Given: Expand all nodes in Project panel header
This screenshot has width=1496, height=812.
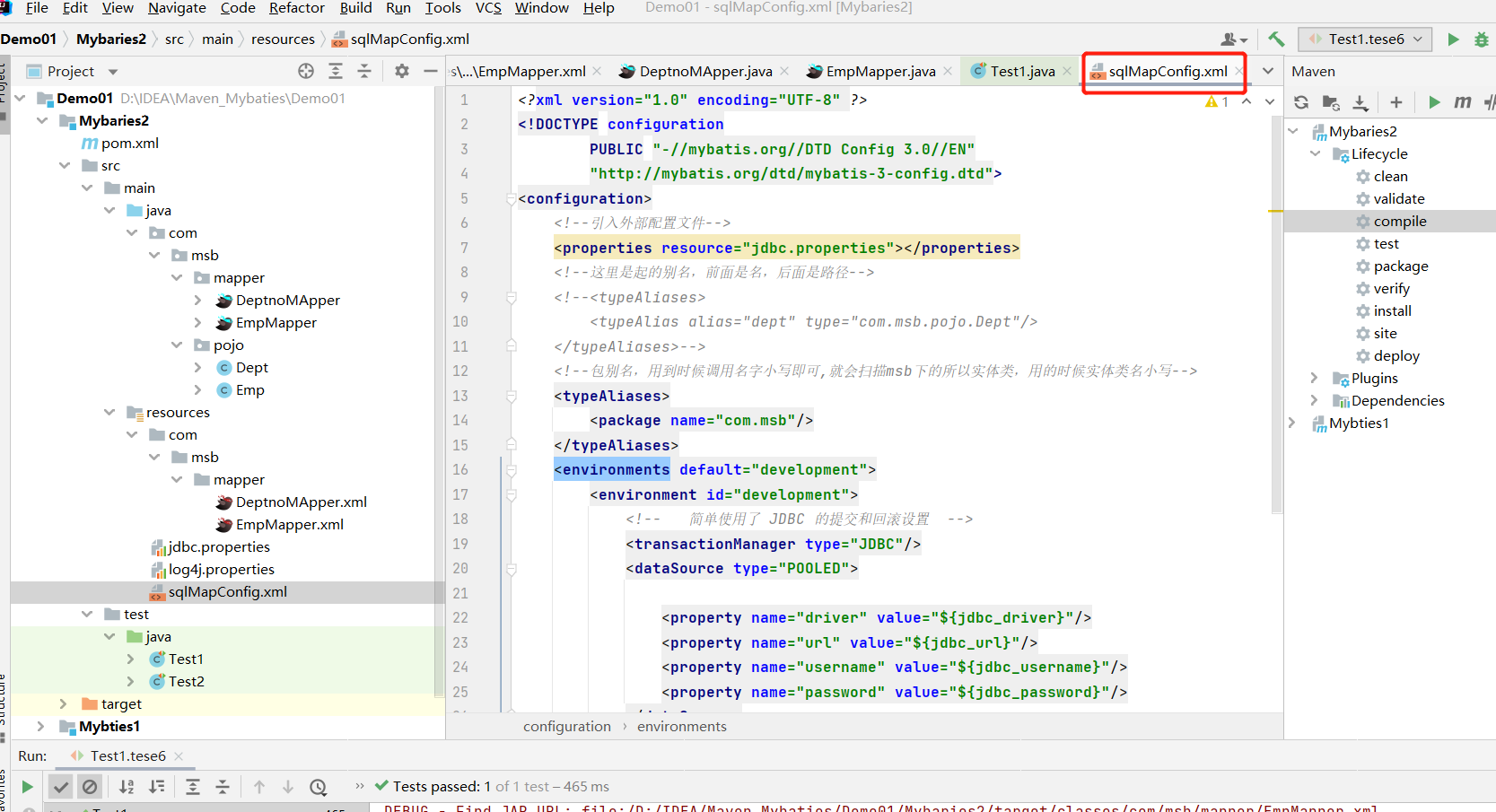Looking at the screenshot, I should click(x=336, y=71).
